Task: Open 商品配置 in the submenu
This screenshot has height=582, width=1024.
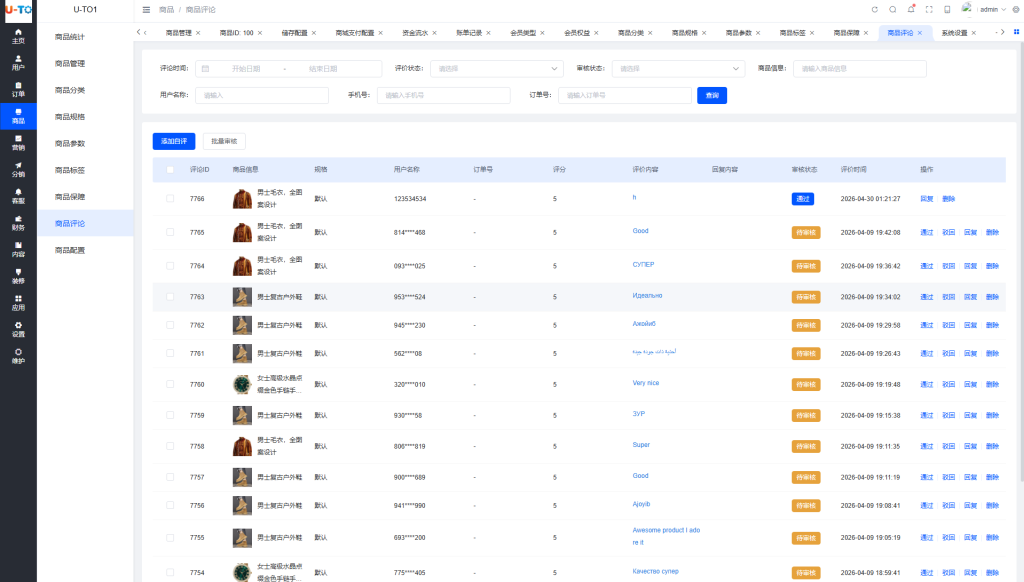Action: coord(70,250)
